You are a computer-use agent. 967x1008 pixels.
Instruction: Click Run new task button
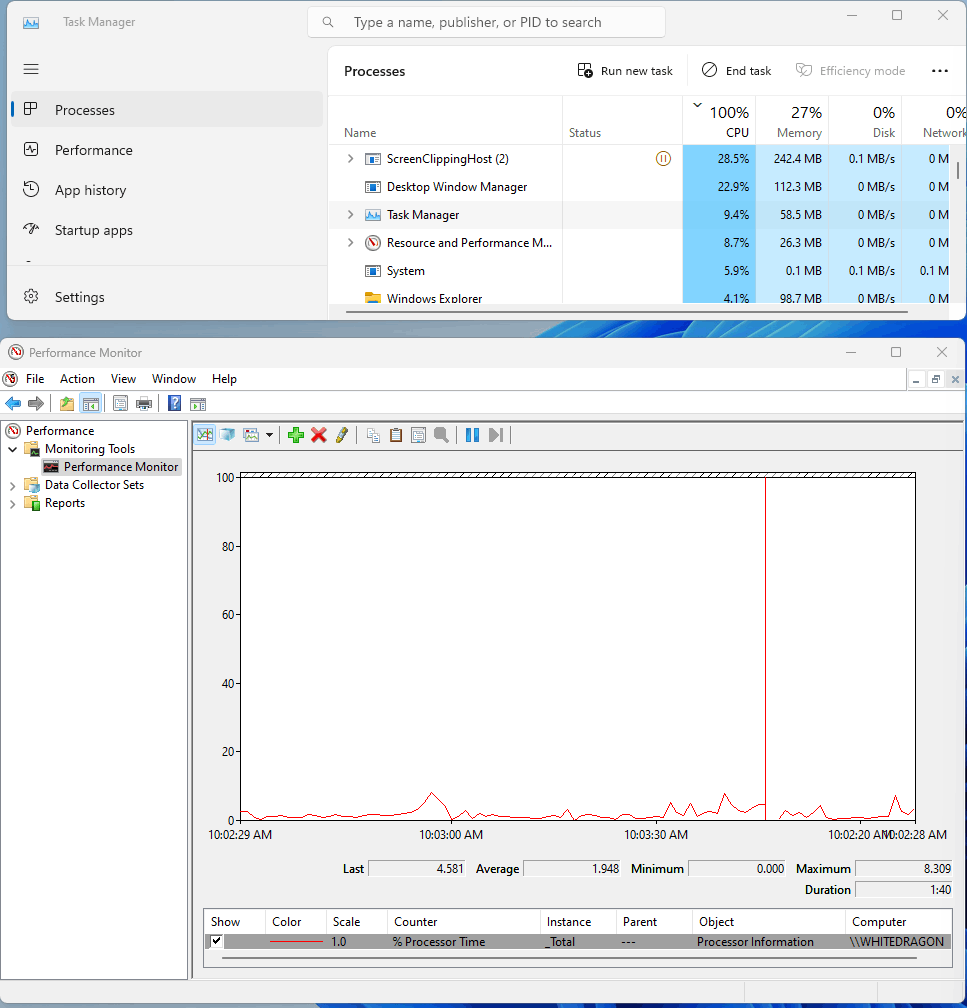coord(625,71)
